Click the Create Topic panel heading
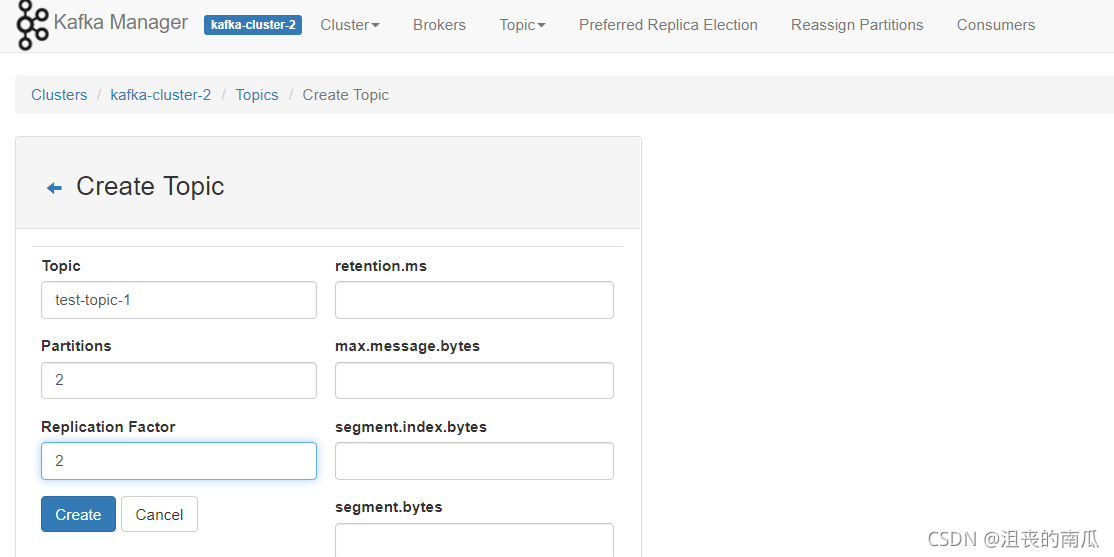 [x=150, y=186]
